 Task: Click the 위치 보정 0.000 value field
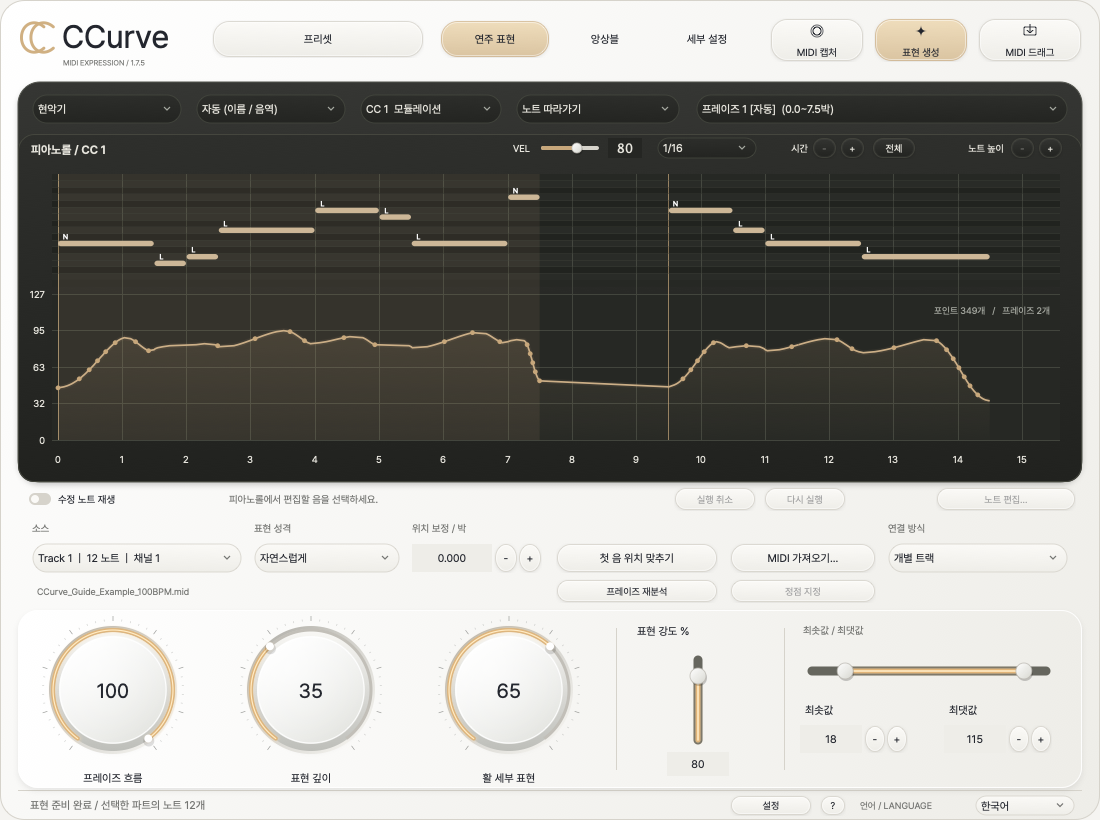click(451, 558)
